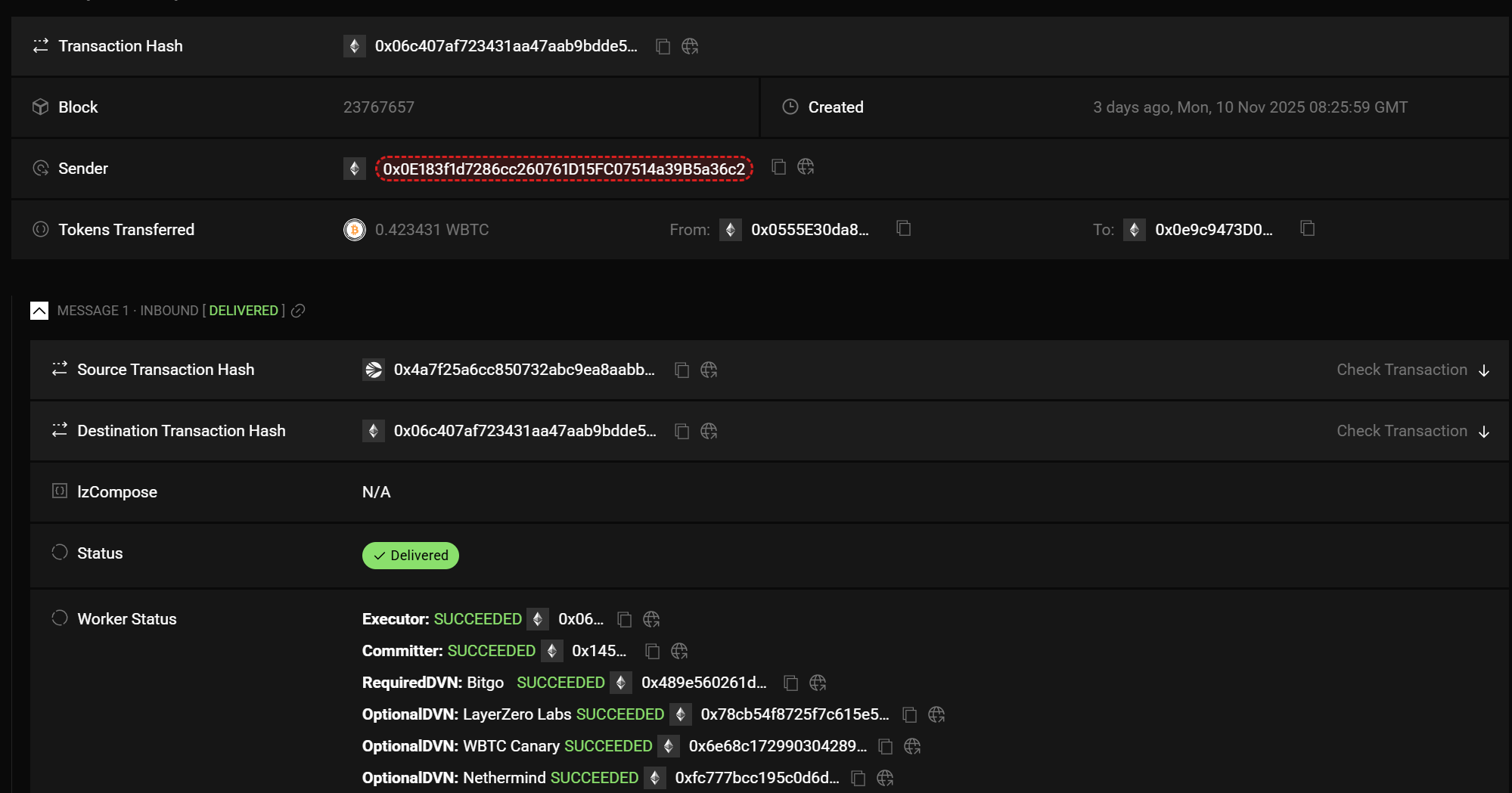Open Transaction Hash in block explorer
The width and height of the screenshot is (1512, 793).
coord(690,47)
